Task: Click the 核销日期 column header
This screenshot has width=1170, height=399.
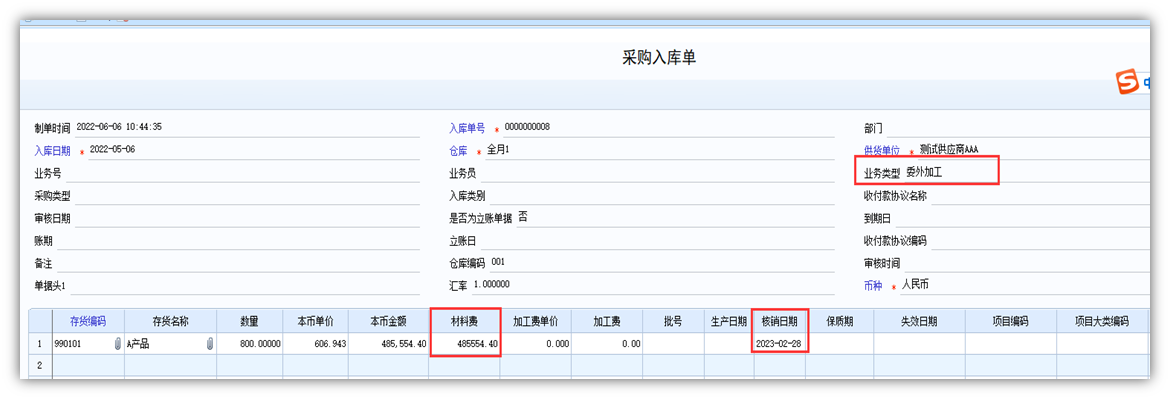Action: click(779, 321)
